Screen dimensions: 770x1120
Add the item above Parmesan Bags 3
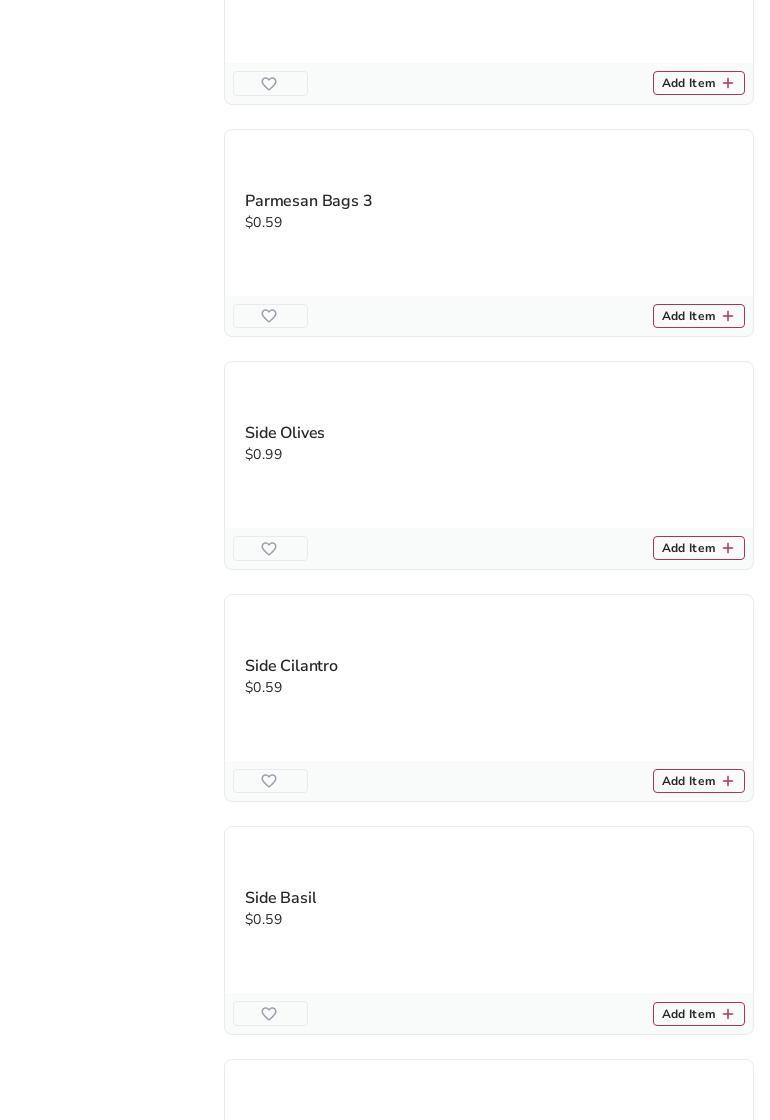pos(698,84)
